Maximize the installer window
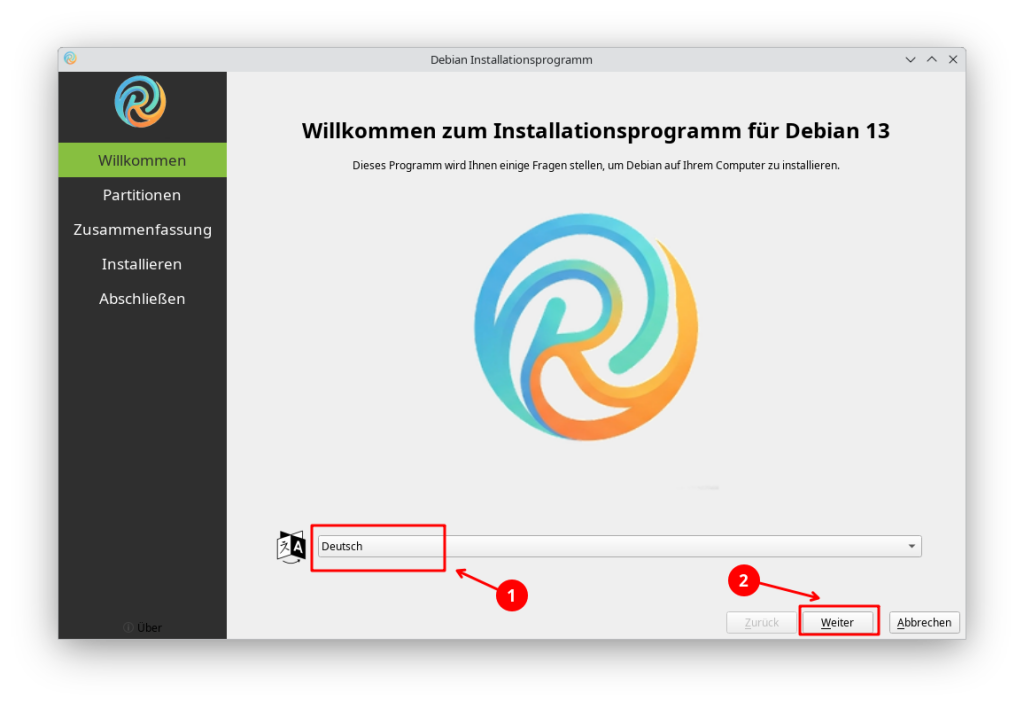1024x708 pixels. (932, 59)
